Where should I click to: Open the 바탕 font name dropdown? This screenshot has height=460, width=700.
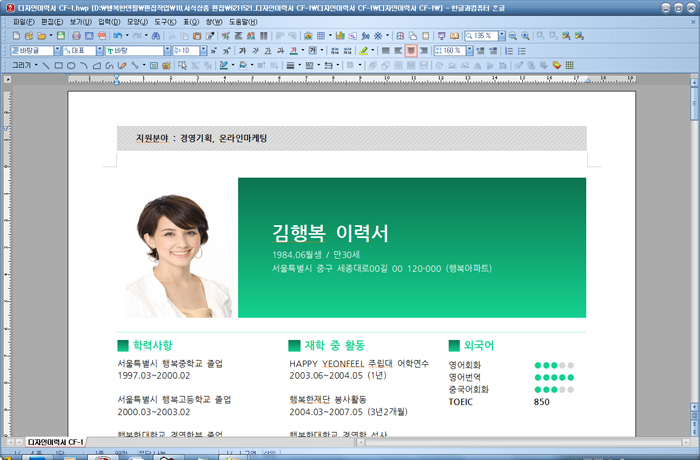167,51
